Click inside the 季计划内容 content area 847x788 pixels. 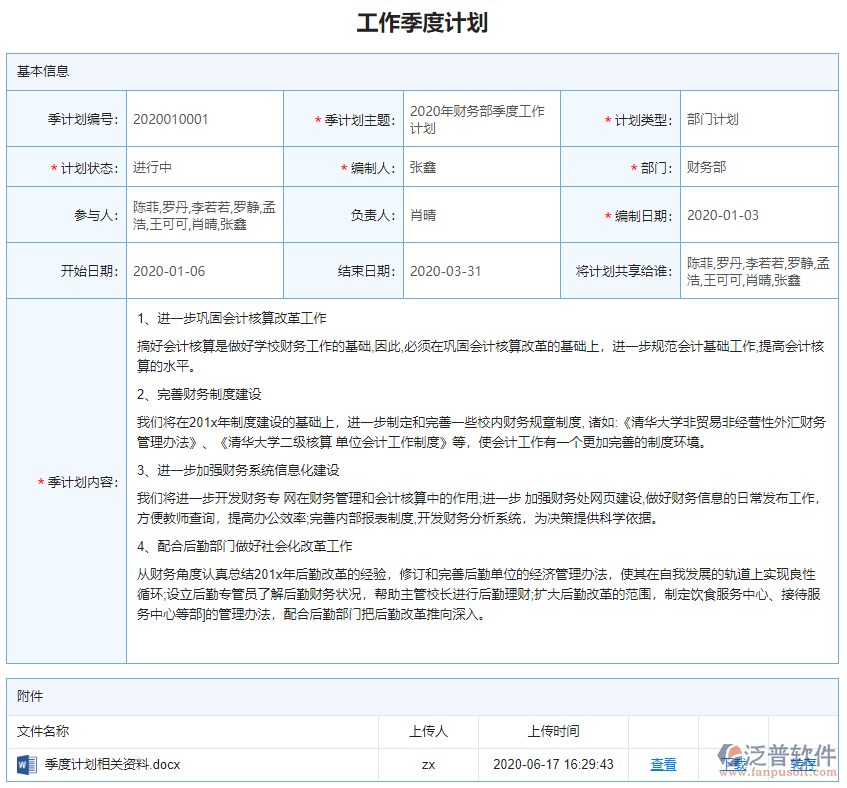click(x=480, y=480)
